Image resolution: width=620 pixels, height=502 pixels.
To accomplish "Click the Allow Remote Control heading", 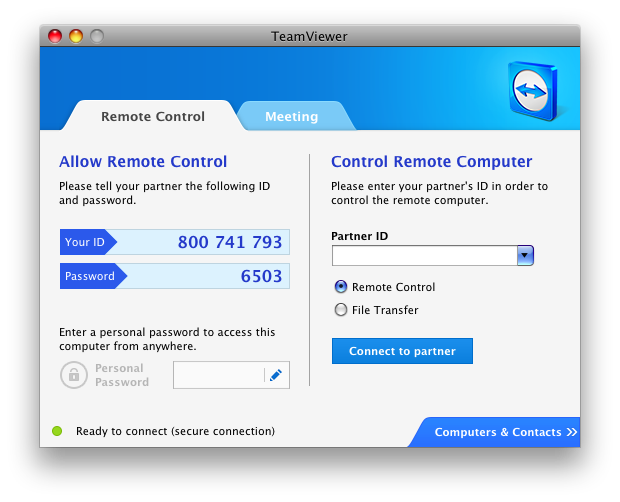I will [143, 162].
